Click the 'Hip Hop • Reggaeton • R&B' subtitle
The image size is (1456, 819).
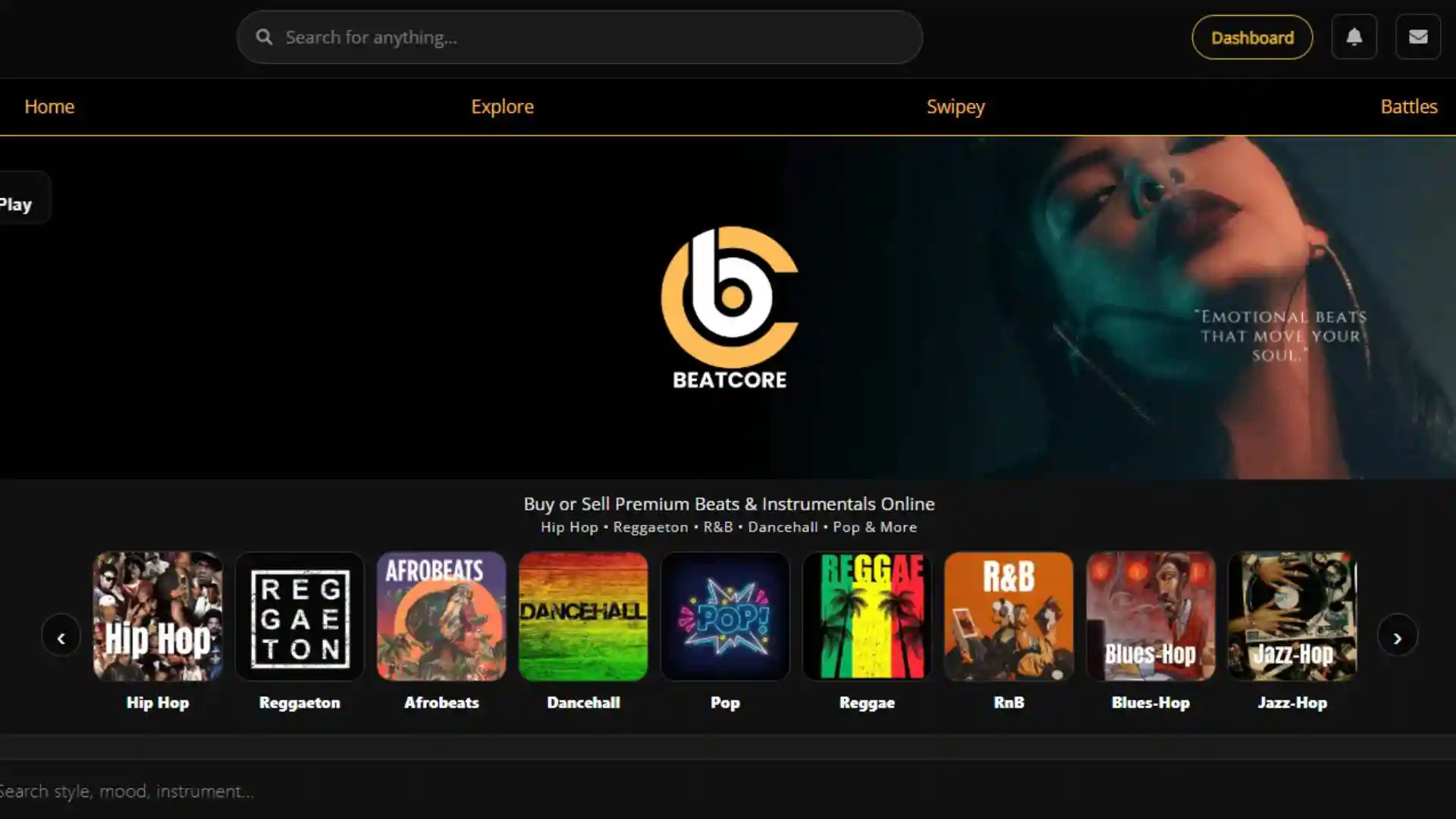point(729,527)
